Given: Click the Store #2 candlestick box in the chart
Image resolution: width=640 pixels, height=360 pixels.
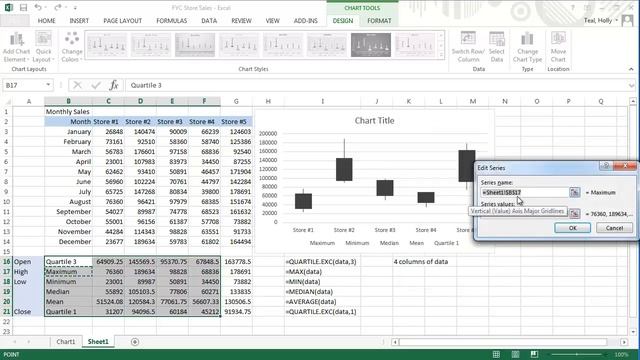Looking at the screenshot, I should [x=344, y=169].
